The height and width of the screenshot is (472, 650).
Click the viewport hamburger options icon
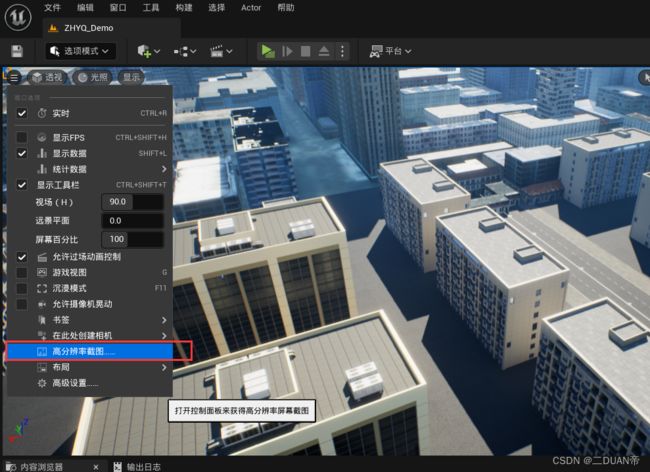pyautogui.click(x=14, y=77)
